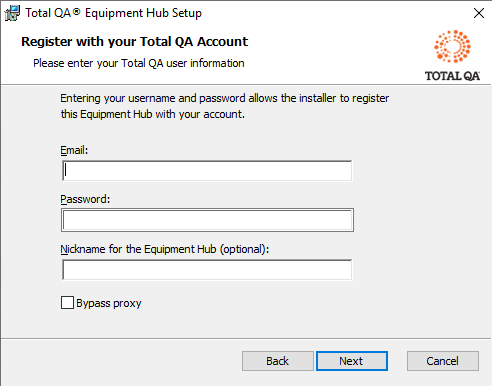Click the "Password:" field label
Image resolution: width=492 pixels, height=386 pixels.
coord(85,199)
